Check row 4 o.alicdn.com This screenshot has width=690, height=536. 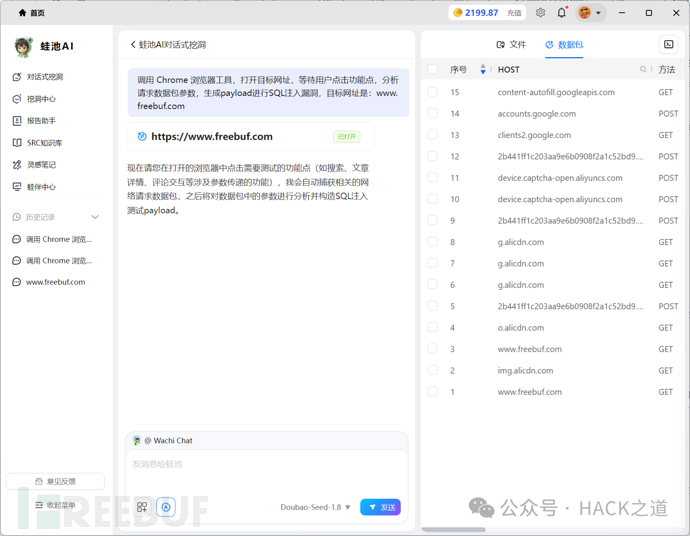(433, 327)
